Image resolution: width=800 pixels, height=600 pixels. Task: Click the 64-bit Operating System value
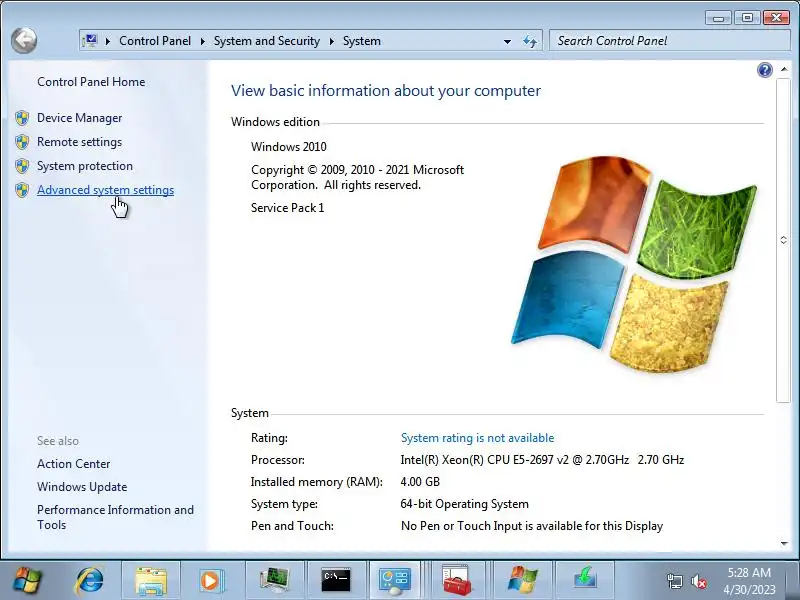click(x=464, y=504)
